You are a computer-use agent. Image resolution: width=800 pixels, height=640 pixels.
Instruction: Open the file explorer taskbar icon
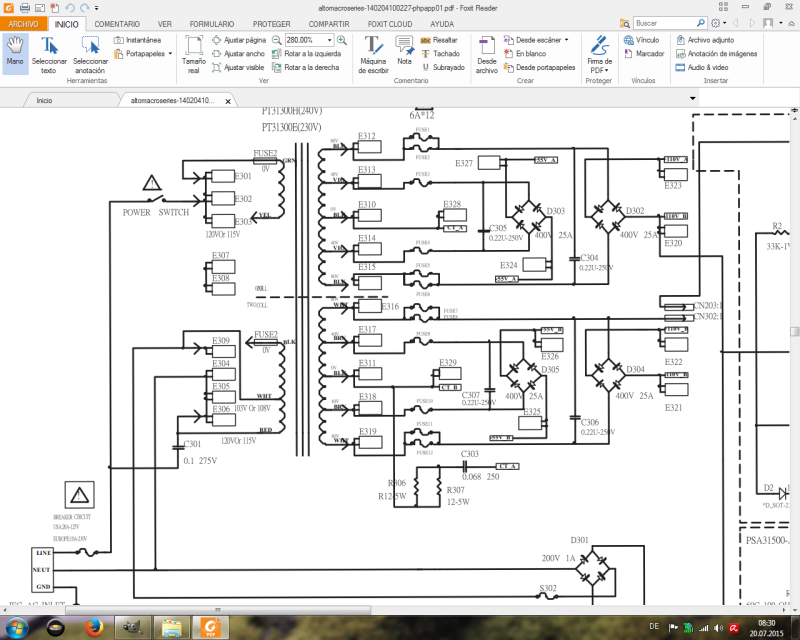click(x=171, y=627)
